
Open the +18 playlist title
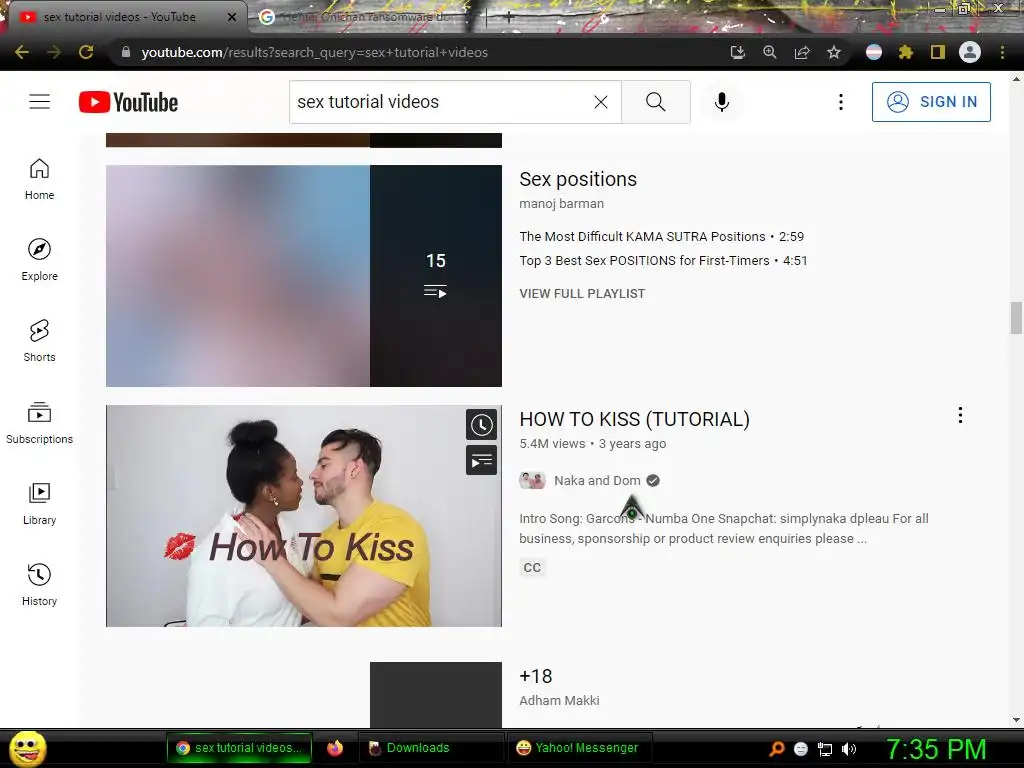pos(536,676)
